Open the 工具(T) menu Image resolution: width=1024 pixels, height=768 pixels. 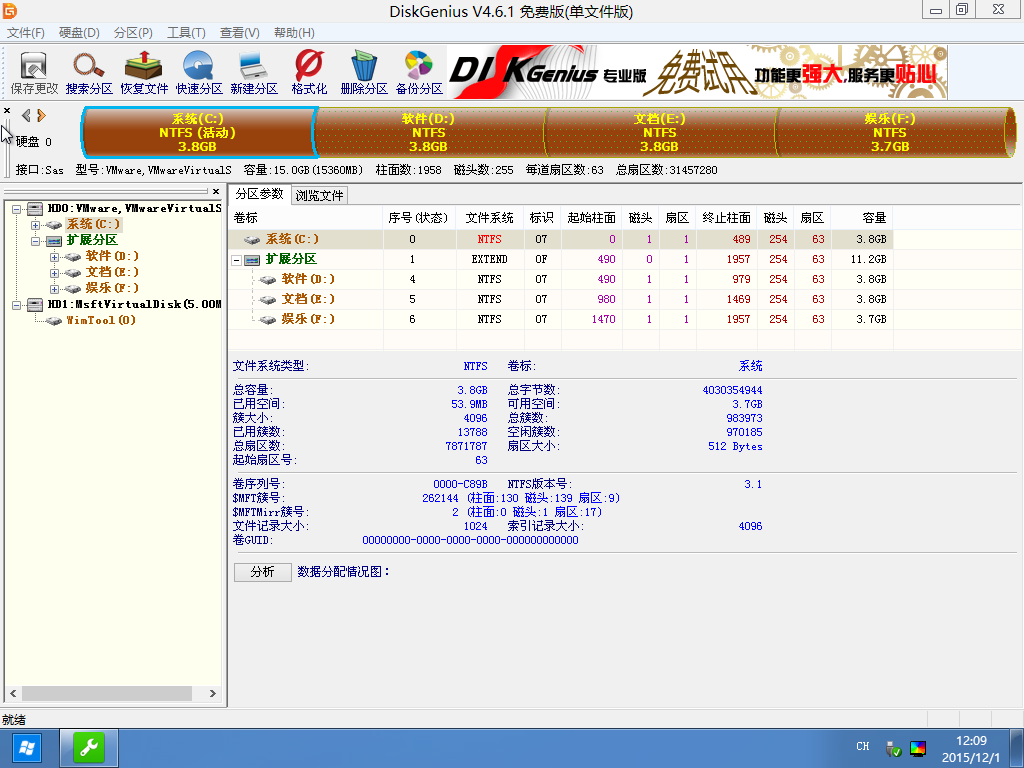(186, 33)
